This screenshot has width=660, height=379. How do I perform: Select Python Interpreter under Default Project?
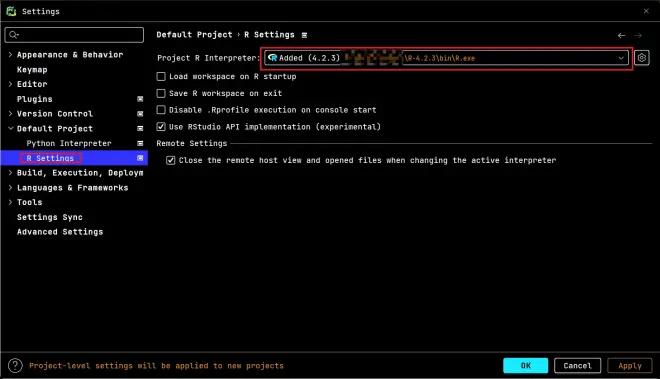pyautogui.click(x=69, y=143)
